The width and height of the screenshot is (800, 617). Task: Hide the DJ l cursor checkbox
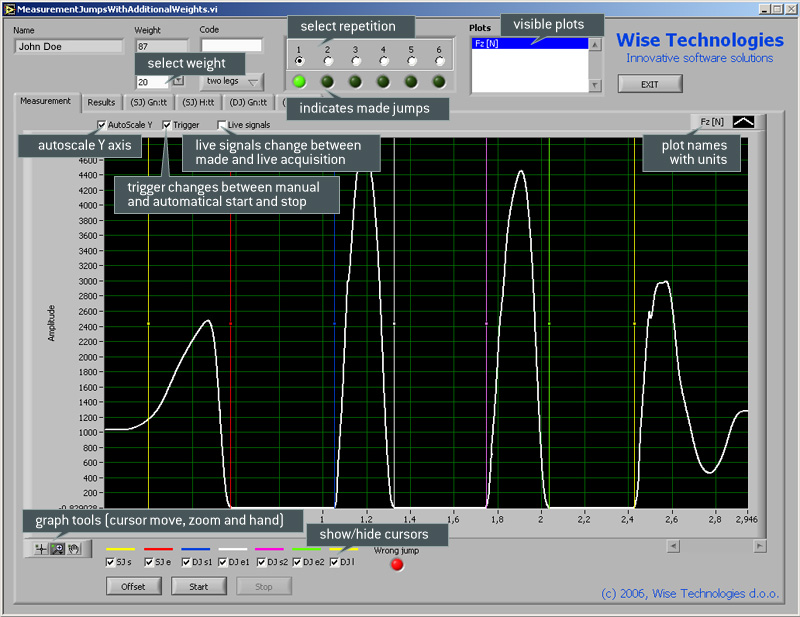tap(334, 562)
